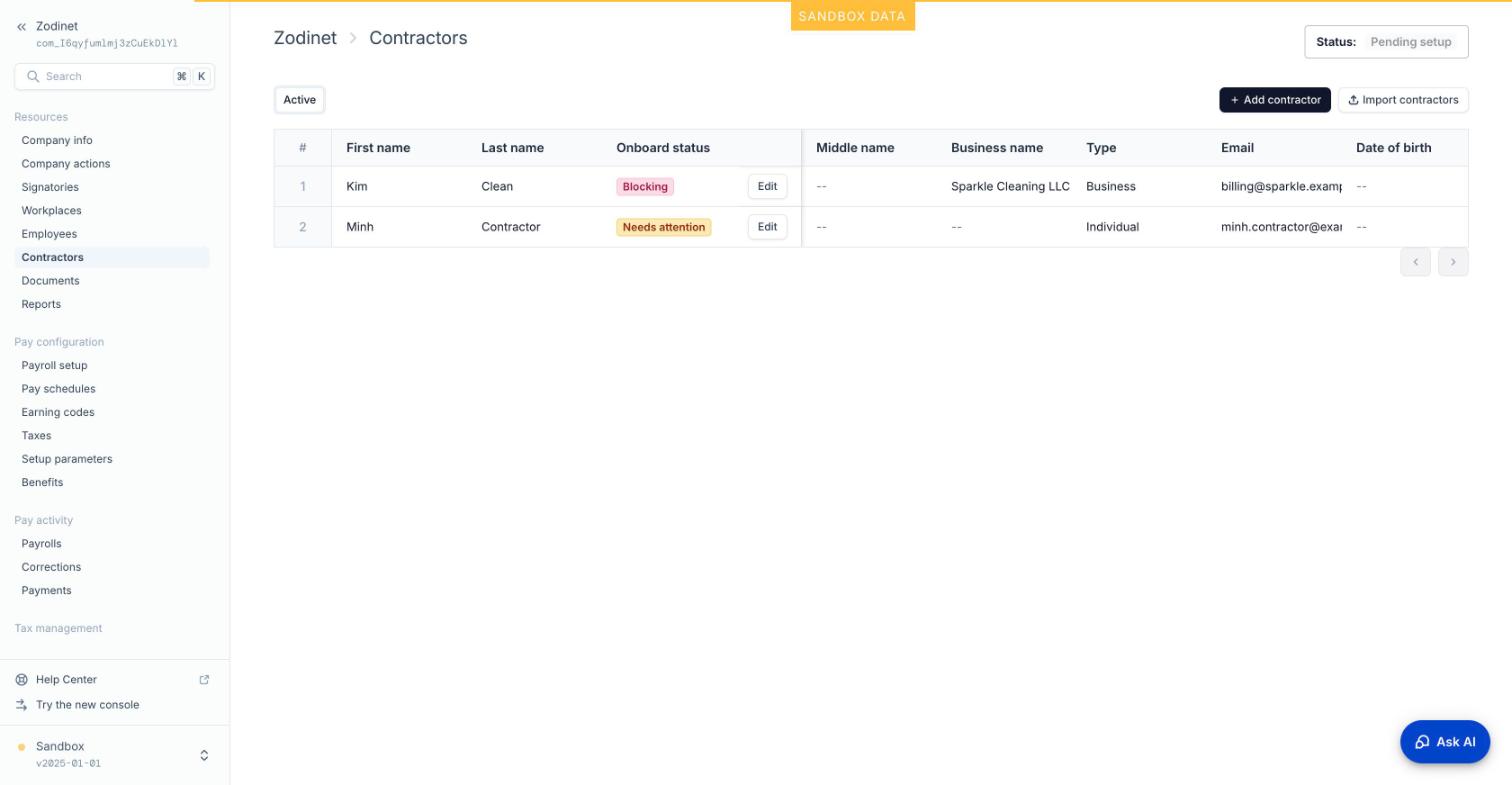
Task: Go to Signatories
Action: (x=50, y=188)
